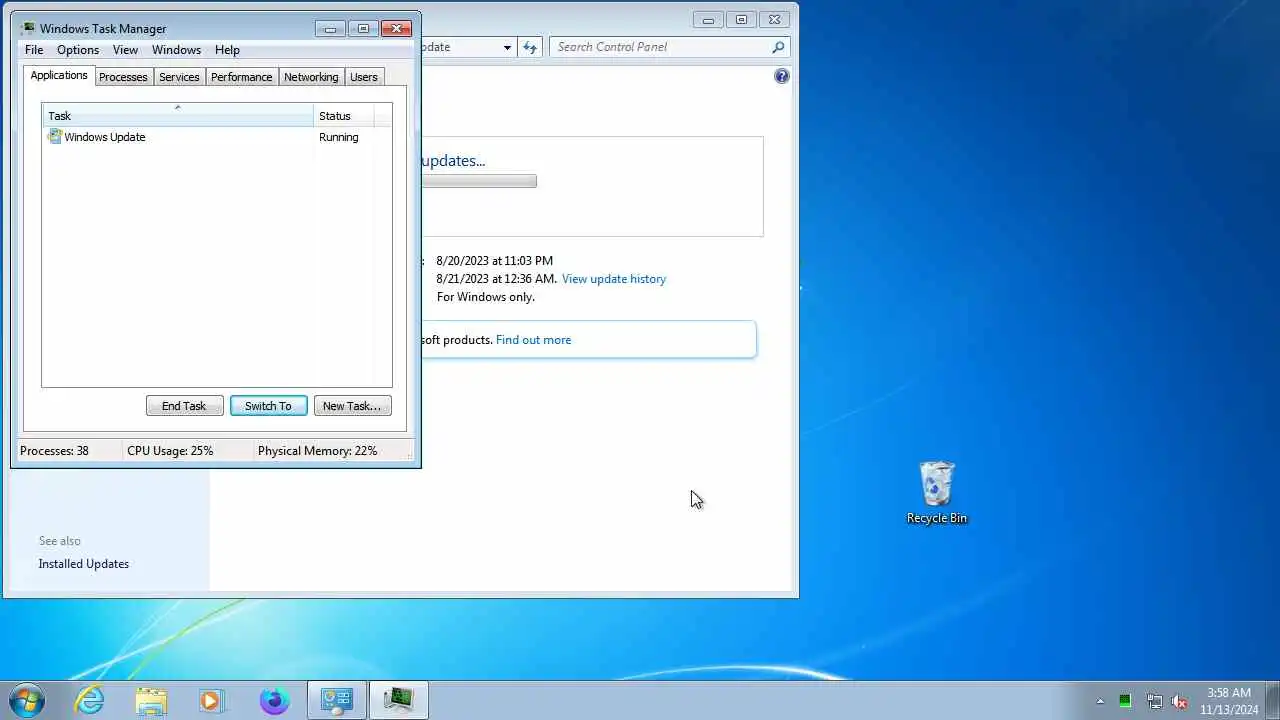Click the View update history link
This screenshot has height=720, width=1280.
[614, 279]
